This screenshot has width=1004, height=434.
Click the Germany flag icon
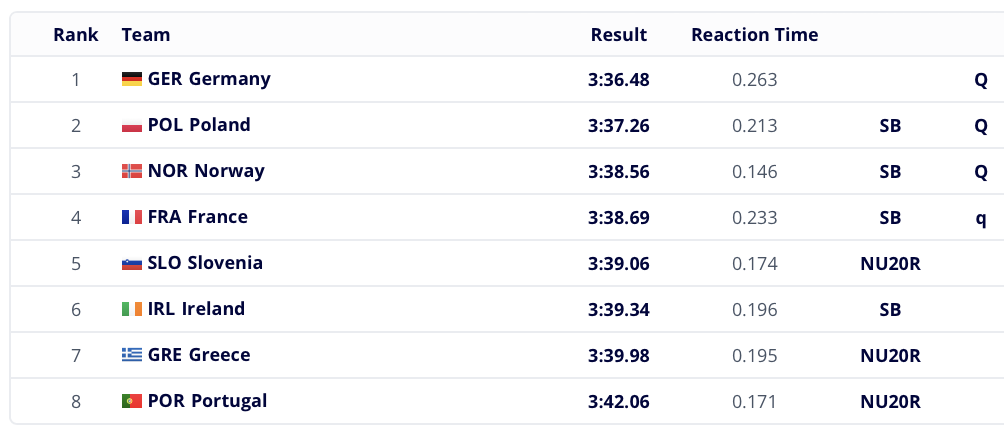click(x=132, y=79)
